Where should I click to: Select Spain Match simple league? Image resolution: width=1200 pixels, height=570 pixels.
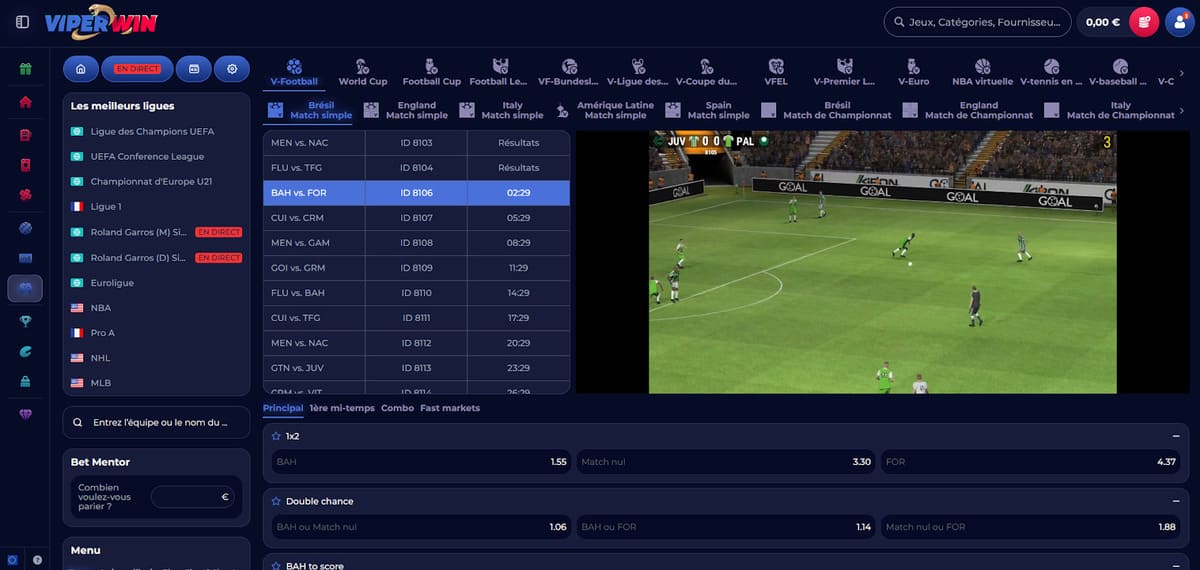click(707, 110)
